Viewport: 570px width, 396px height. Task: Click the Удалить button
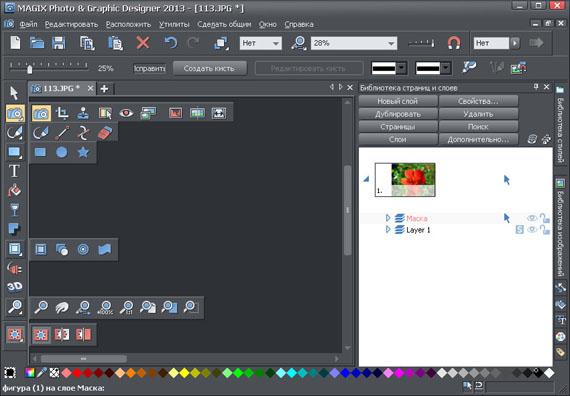point(478,114)
